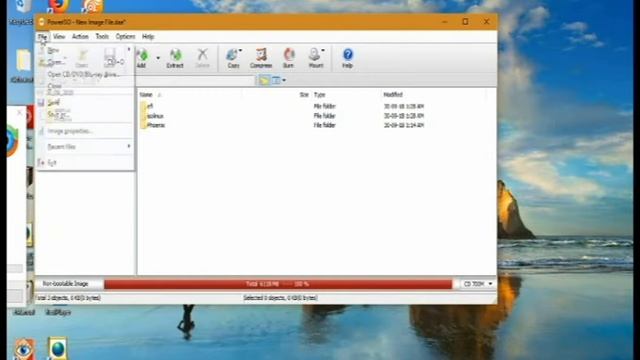
Task: Click the Modified date of the efi row
Action: [404, 106]
